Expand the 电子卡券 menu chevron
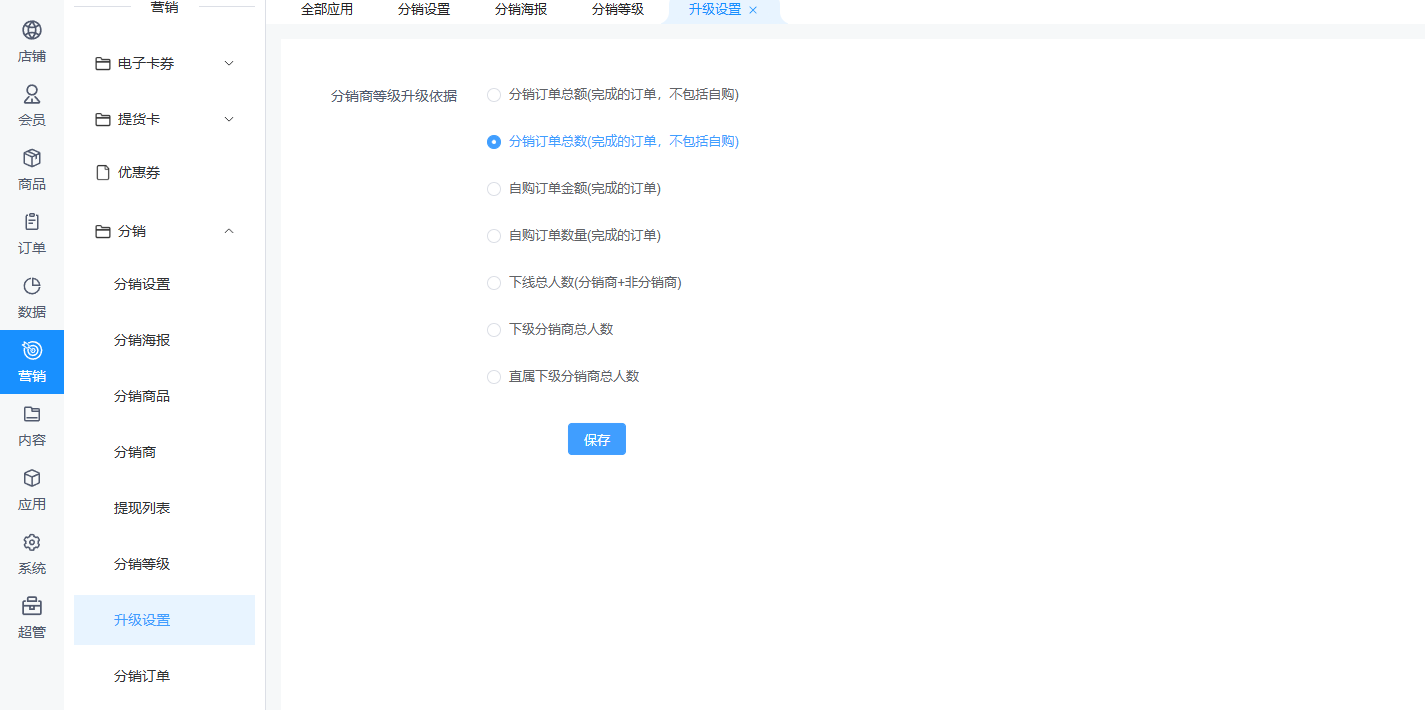Screen dimensions: 1425x710 click(229, 63)
